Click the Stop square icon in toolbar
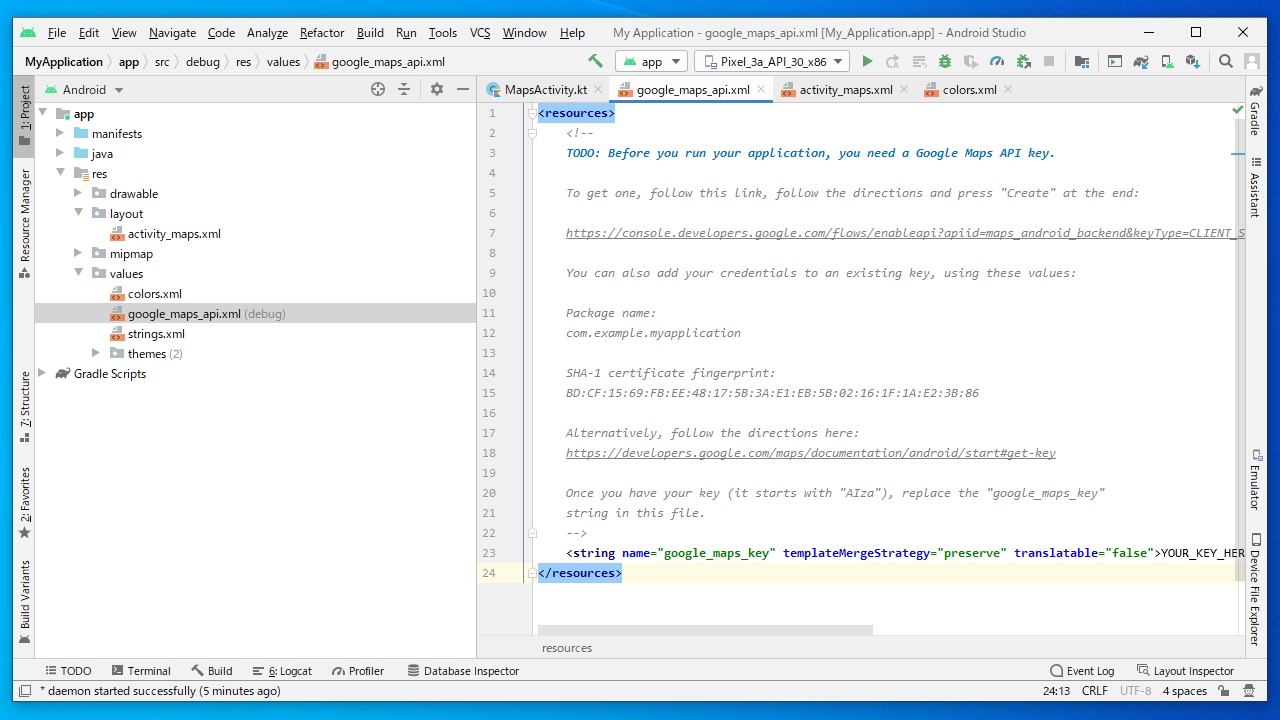This screenshot has width=1280, height=720. click(1049, 61)
